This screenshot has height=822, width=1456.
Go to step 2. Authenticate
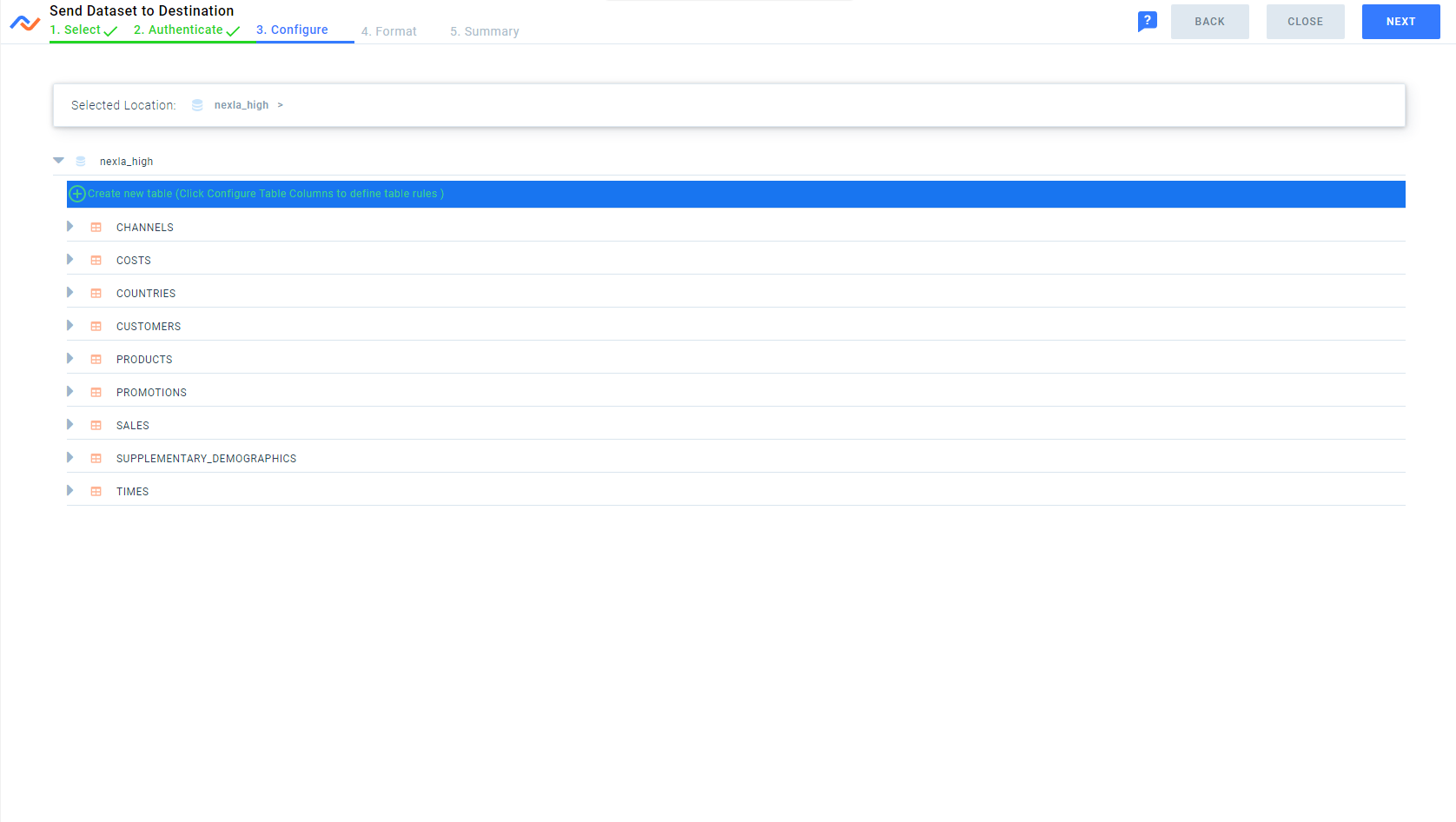187,30
